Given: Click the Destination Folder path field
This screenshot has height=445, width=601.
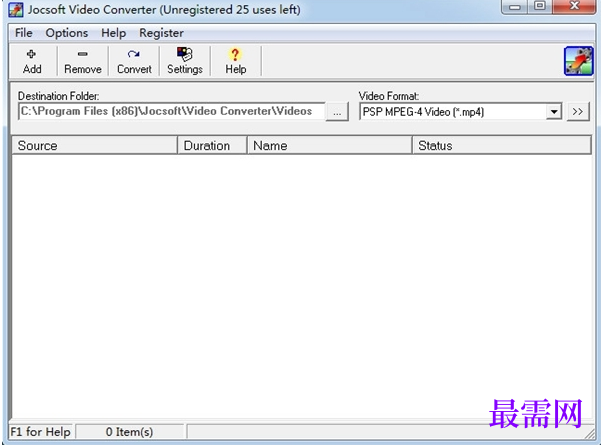Looking at the screenshot, I should (171, 111).
